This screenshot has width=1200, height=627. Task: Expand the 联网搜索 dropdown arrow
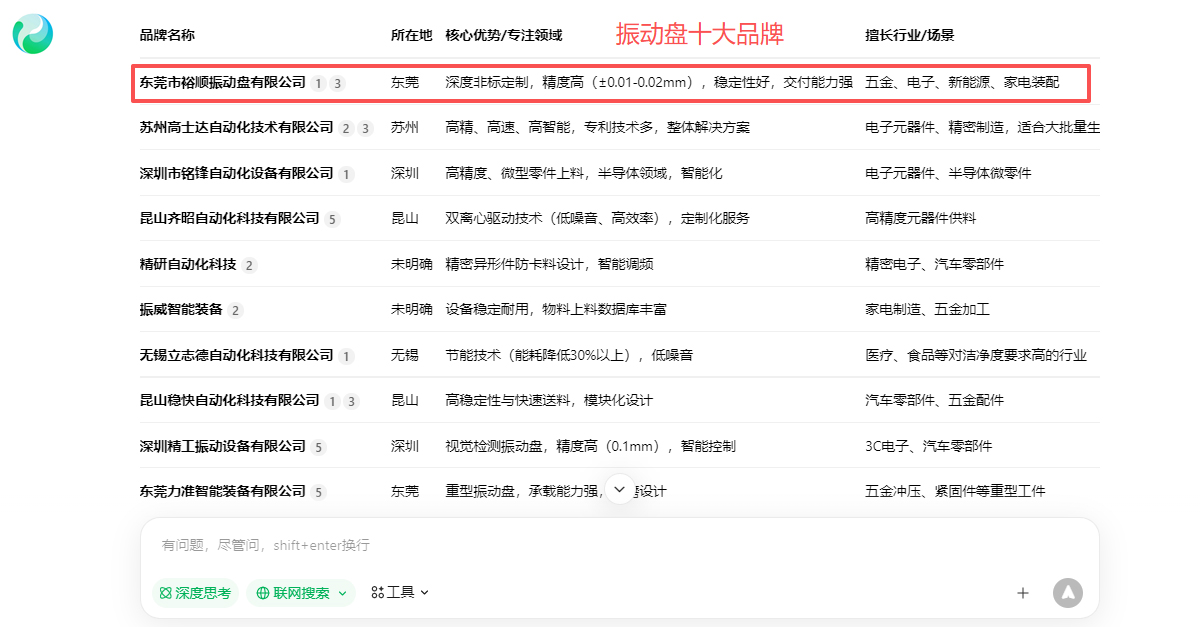point(342,593)
